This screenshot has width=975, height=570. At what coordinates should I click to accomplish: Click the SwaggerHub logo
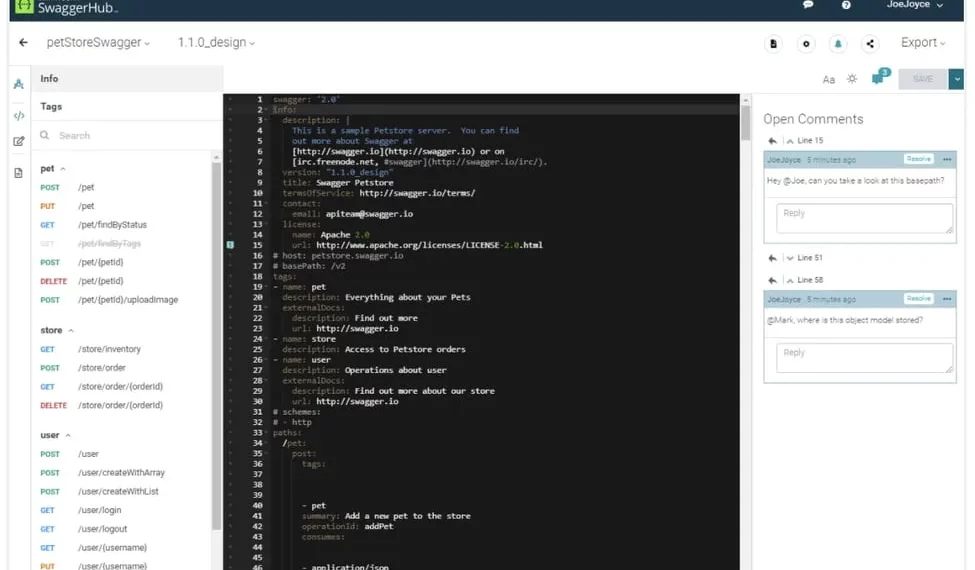click(x=66, y=7)
